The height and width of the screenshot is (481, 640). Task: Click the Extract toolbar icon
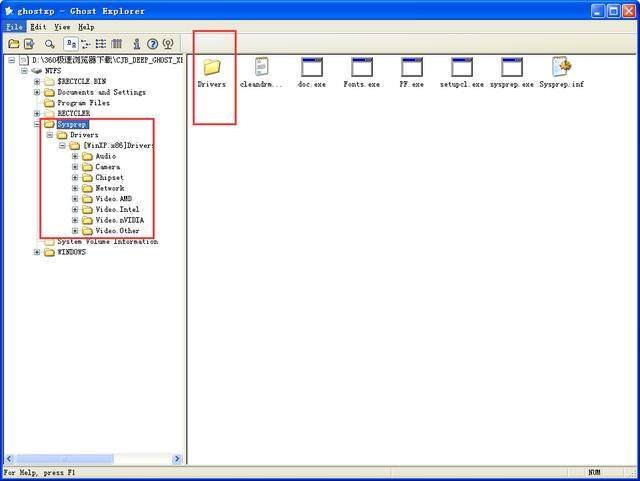tap(29, 44)
